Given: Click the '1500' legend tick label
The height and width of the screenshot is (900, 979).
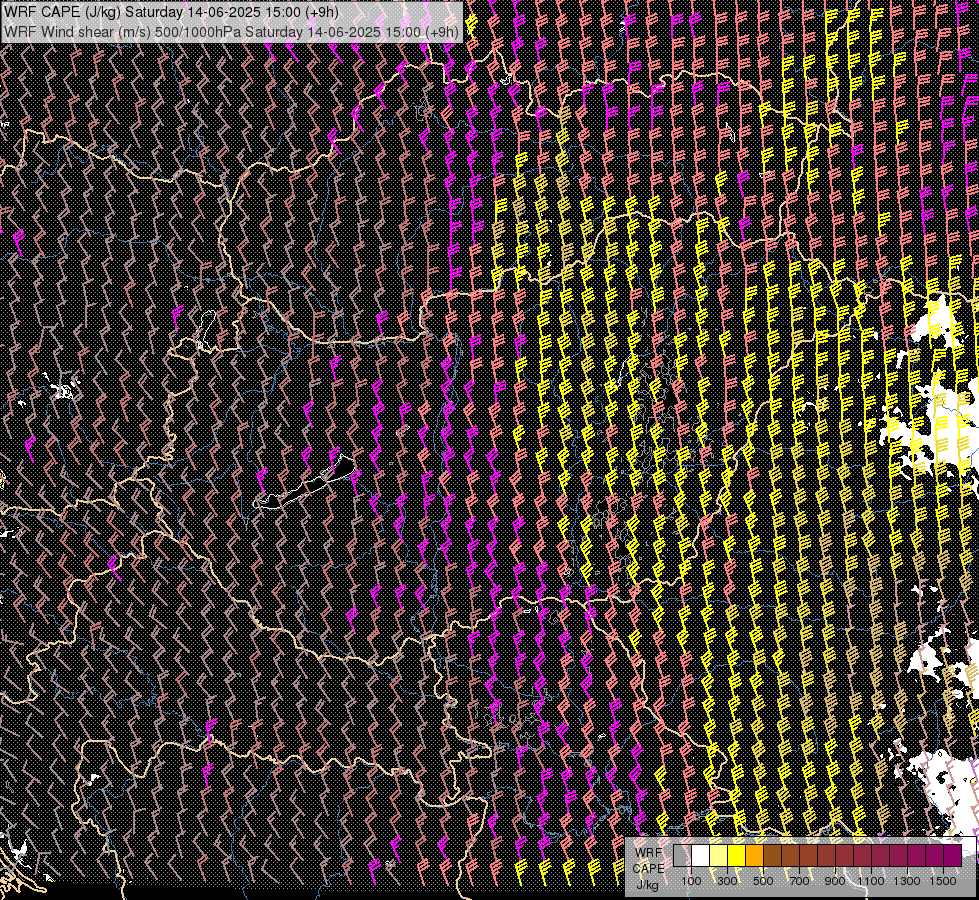Looking at the screenshot, I should 943,881.
